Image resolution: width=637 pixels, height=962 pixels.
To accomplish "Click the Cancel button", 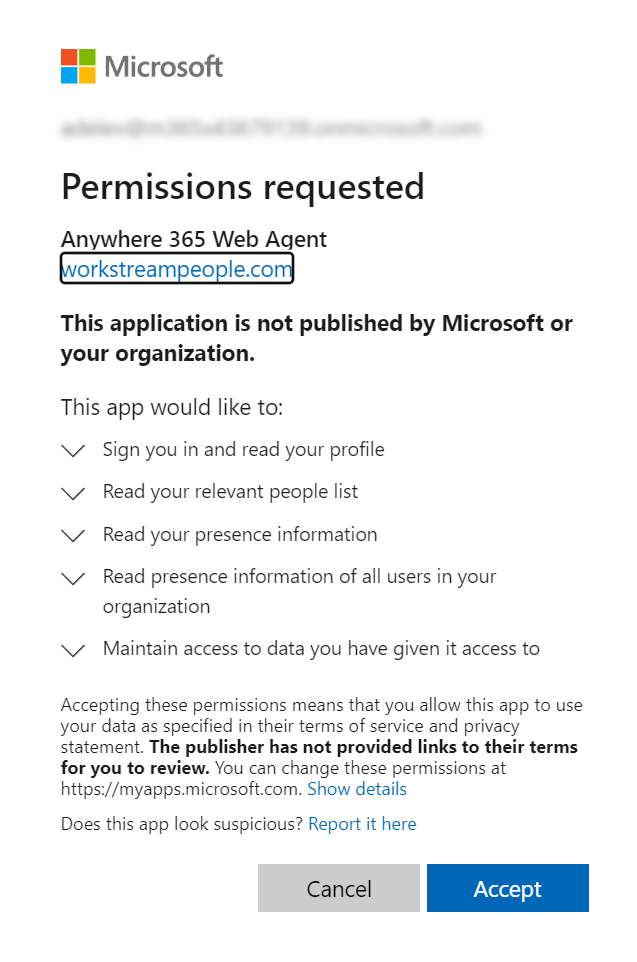I will (x=339, y=888).
